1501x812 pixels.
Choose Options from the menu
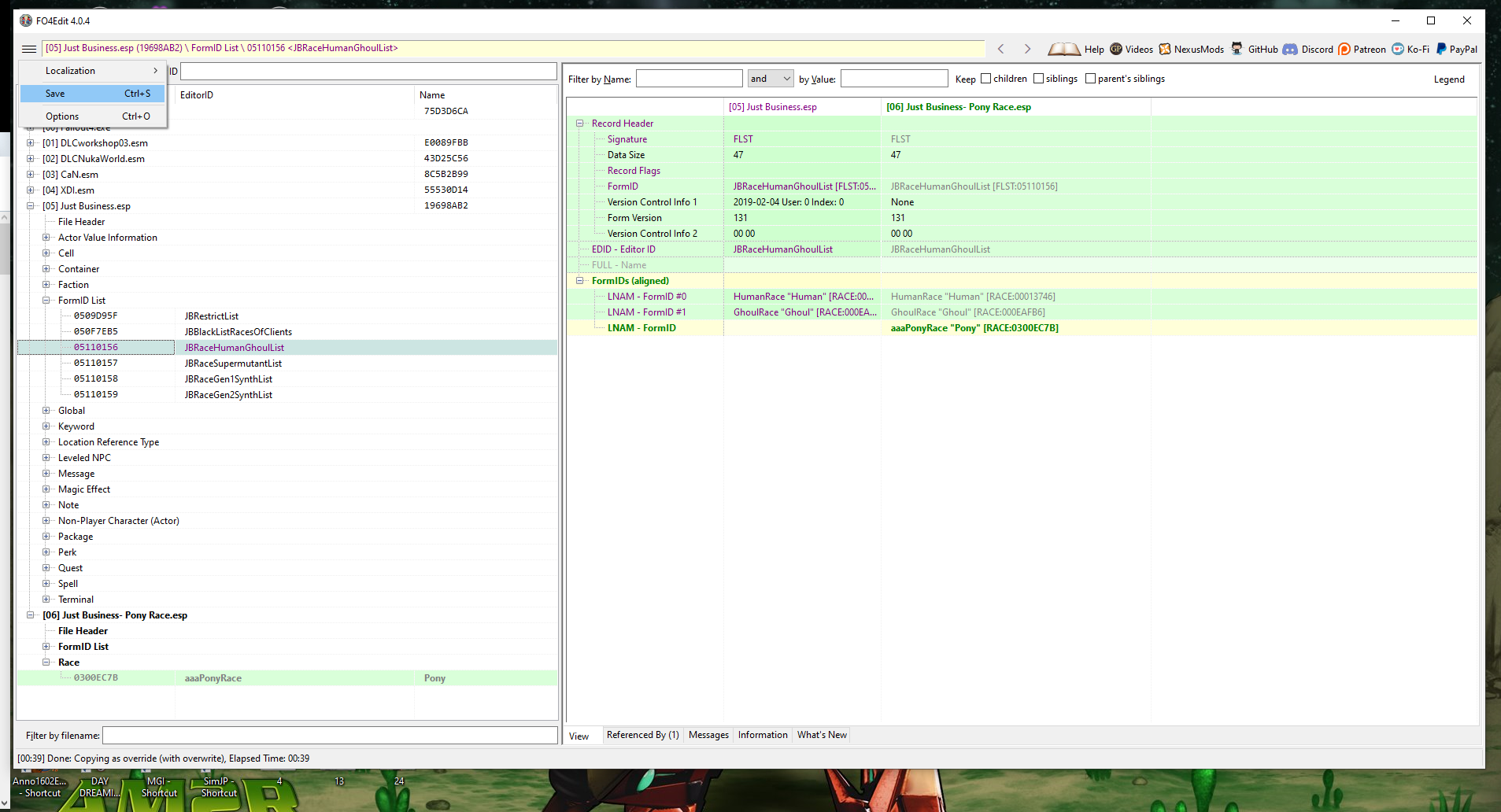click(x=93, y=116)
